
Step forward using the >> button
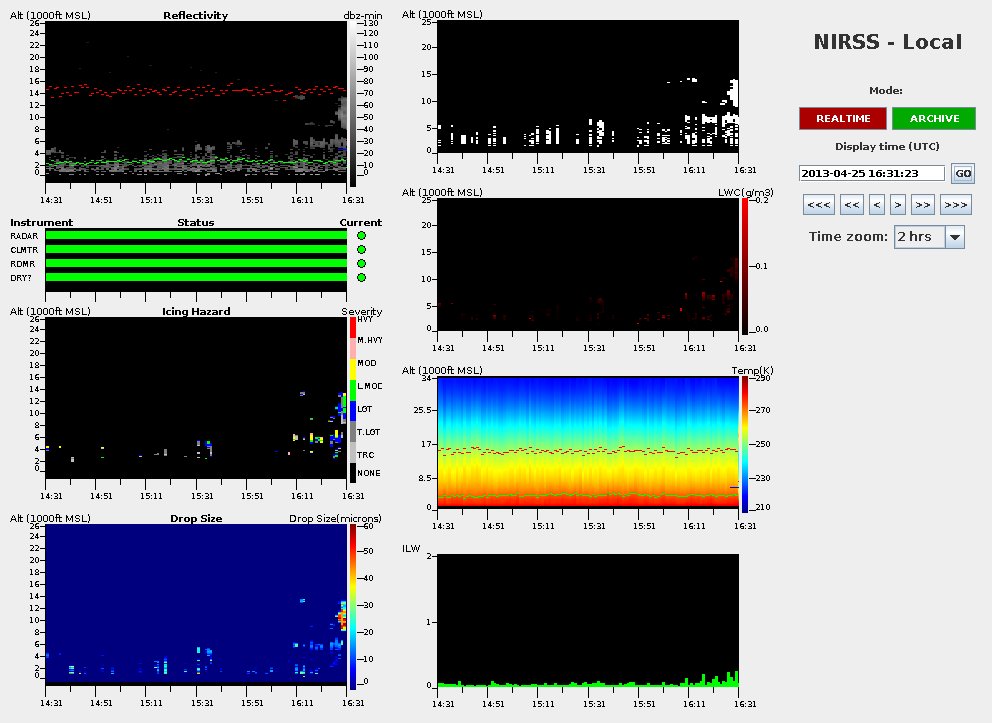[923, 205]
